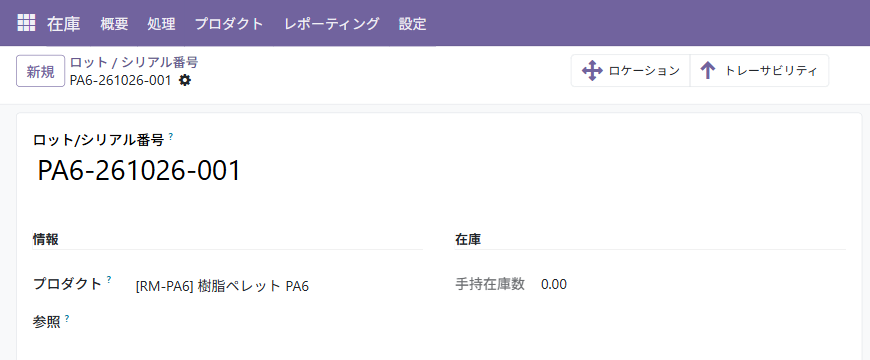Open the ロケーション stat button
The image size is (870, 360).
(630, 71)
